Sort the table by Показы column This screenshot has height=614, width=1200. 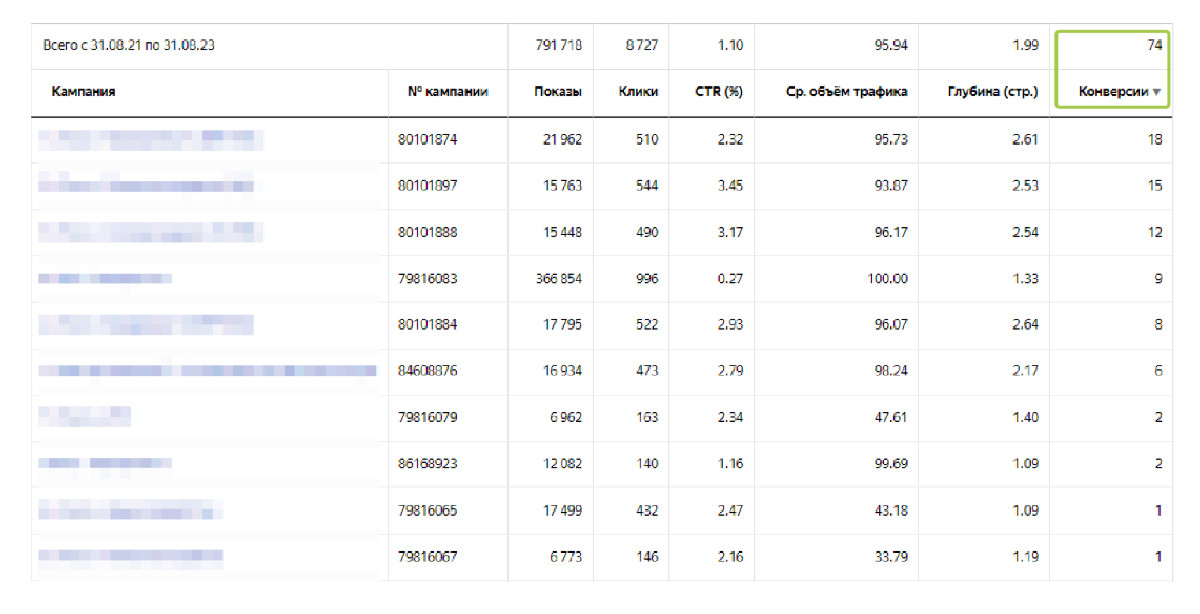coord(559,92)
